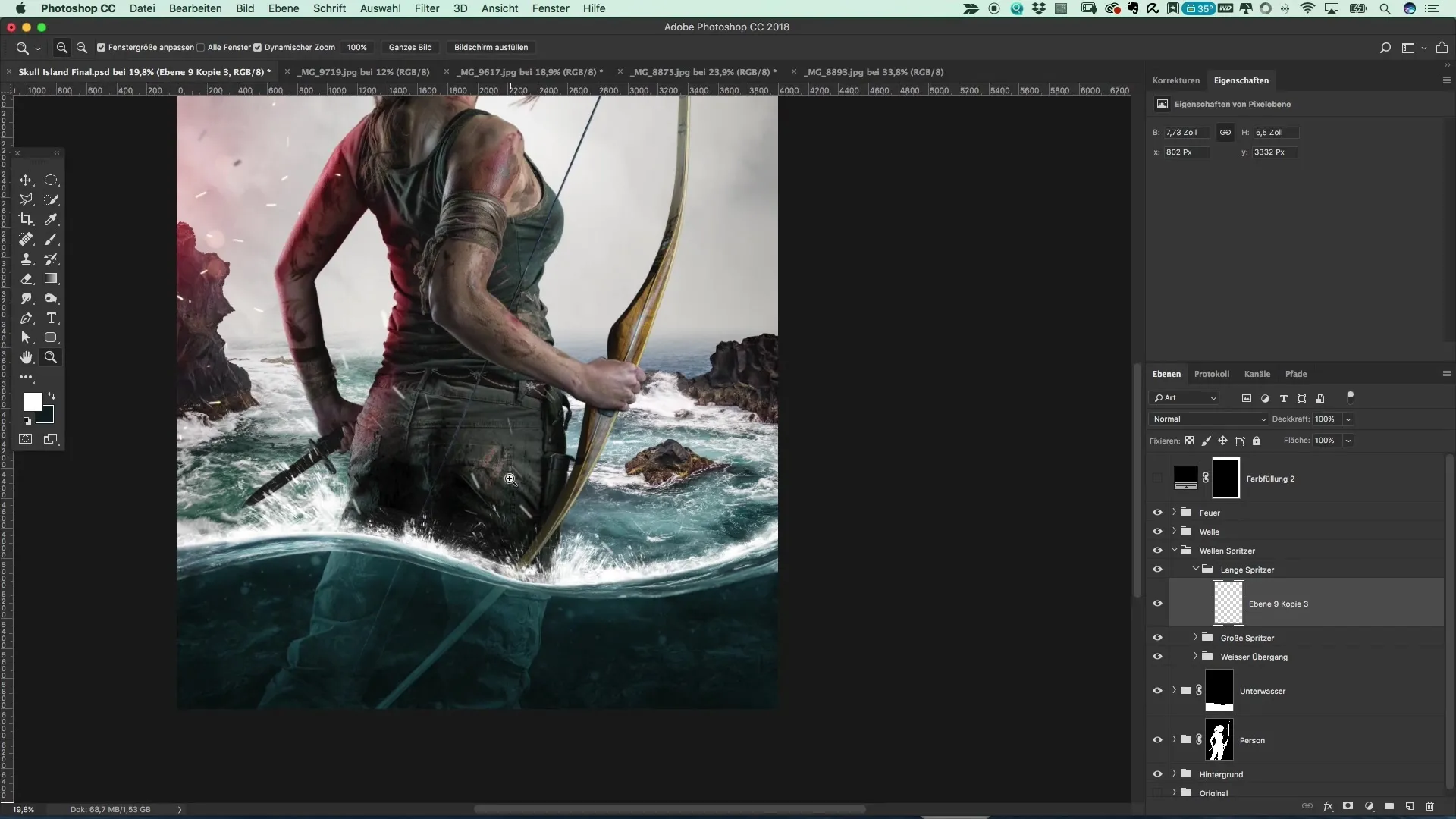Select the Polygonal Lasso tool

[x=26, y=199]
